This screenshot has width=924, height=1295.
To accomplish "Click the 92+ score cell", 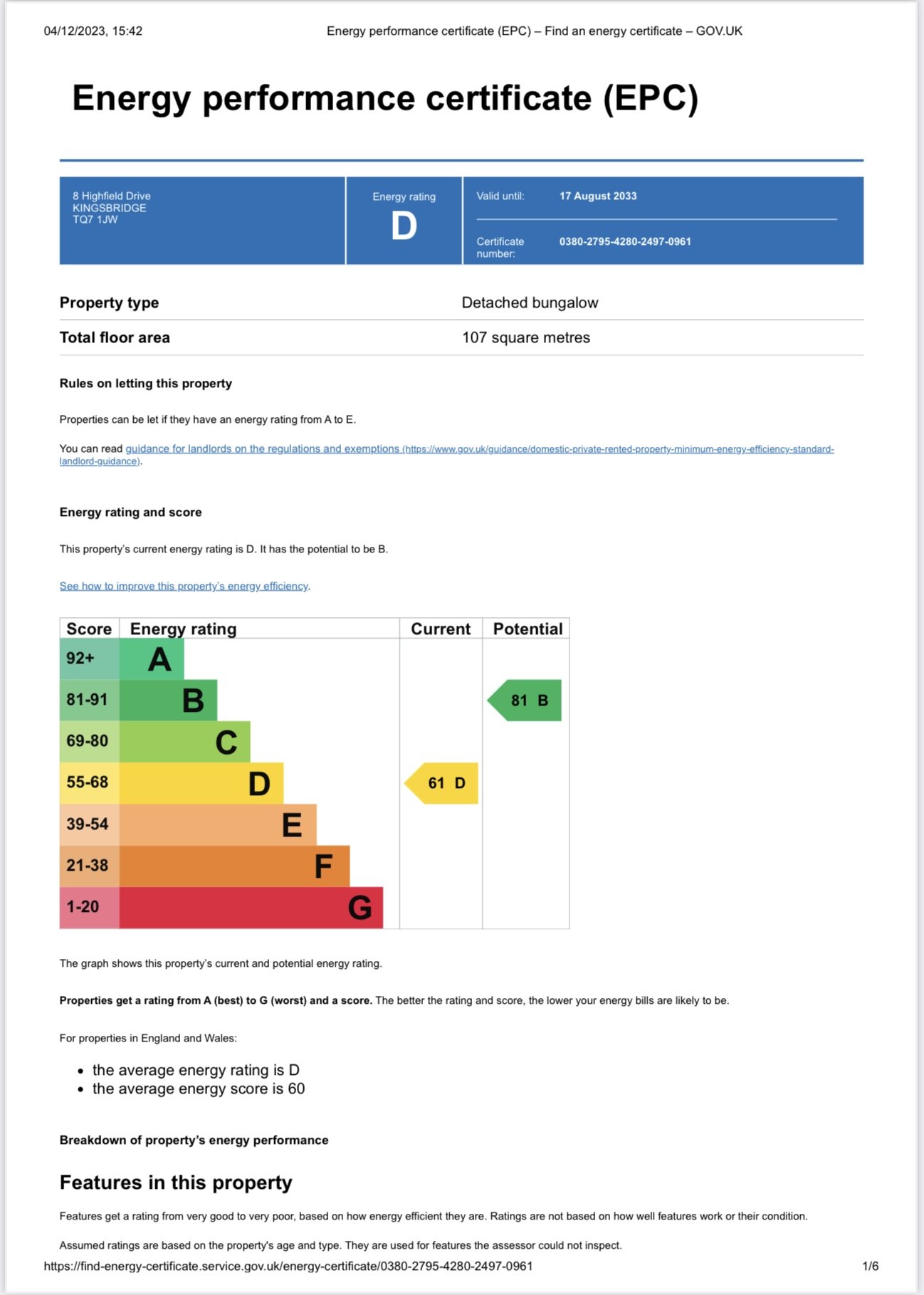I will click(89, 659).
